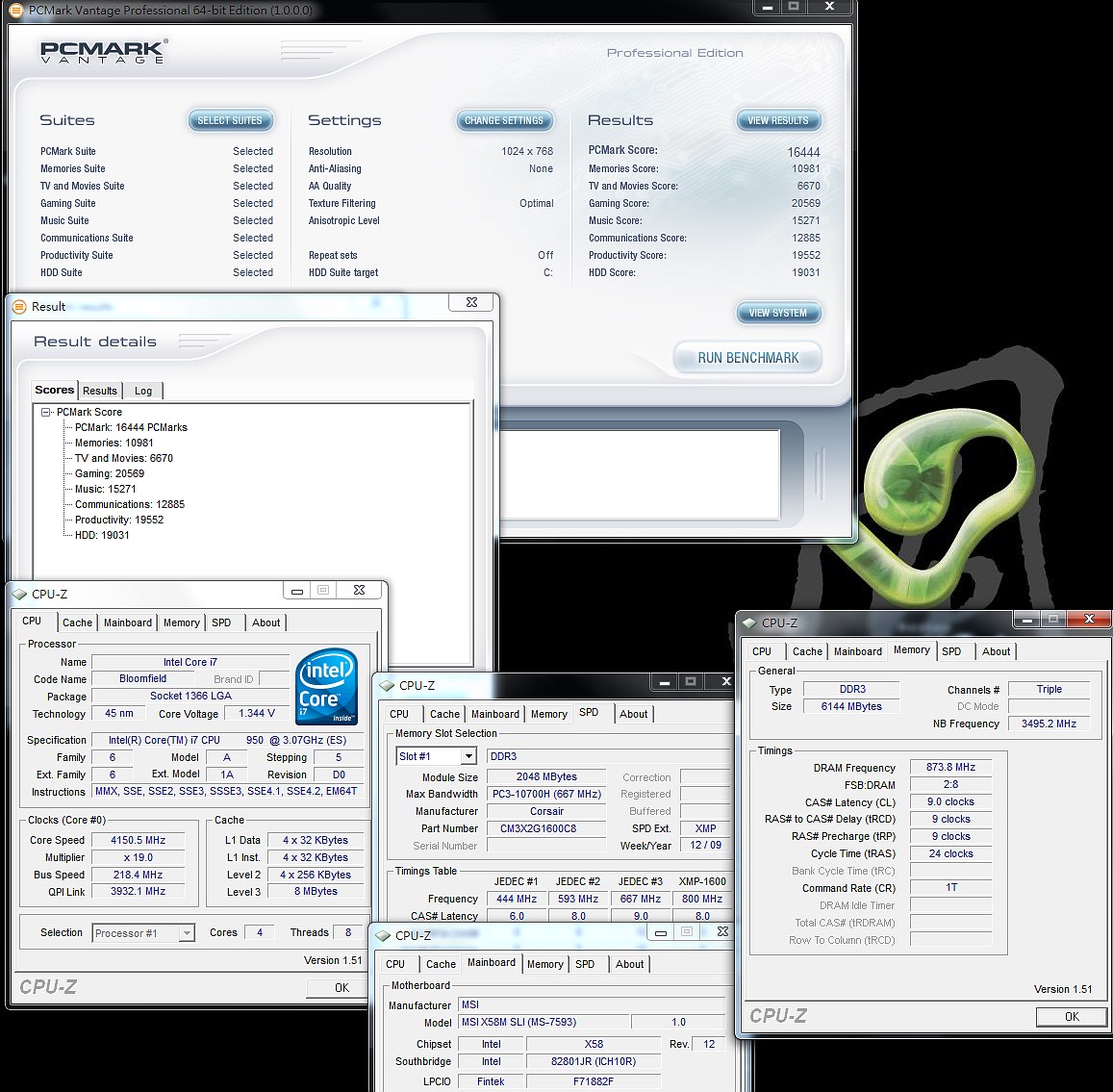The width and height of the screenshot is (1113, 1092).
Task: Click CPU-Z title icon in Mainboard window
Action: [383, 936]
